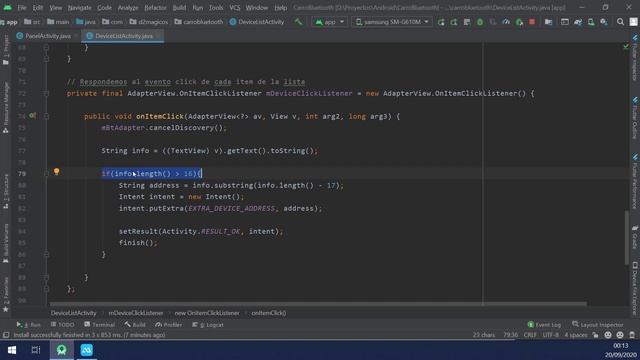Open the Tools menu
640x360 pixels.
[x=216, y=7]
